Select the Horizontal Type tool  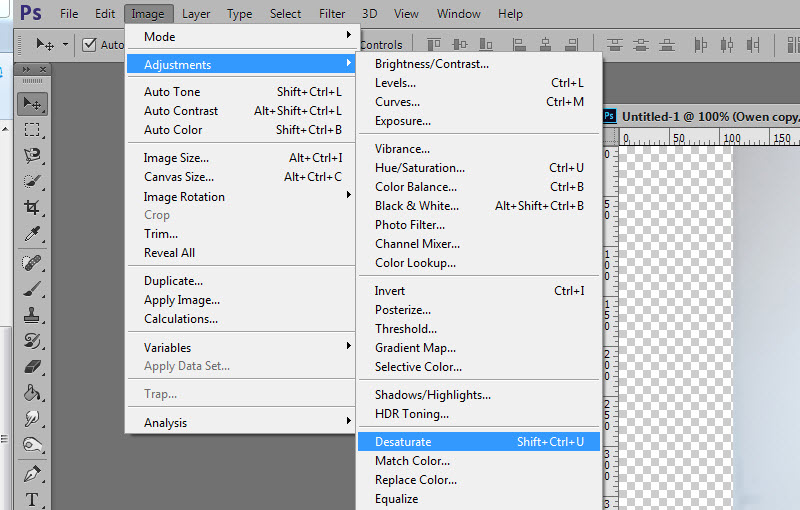(32, 500)
